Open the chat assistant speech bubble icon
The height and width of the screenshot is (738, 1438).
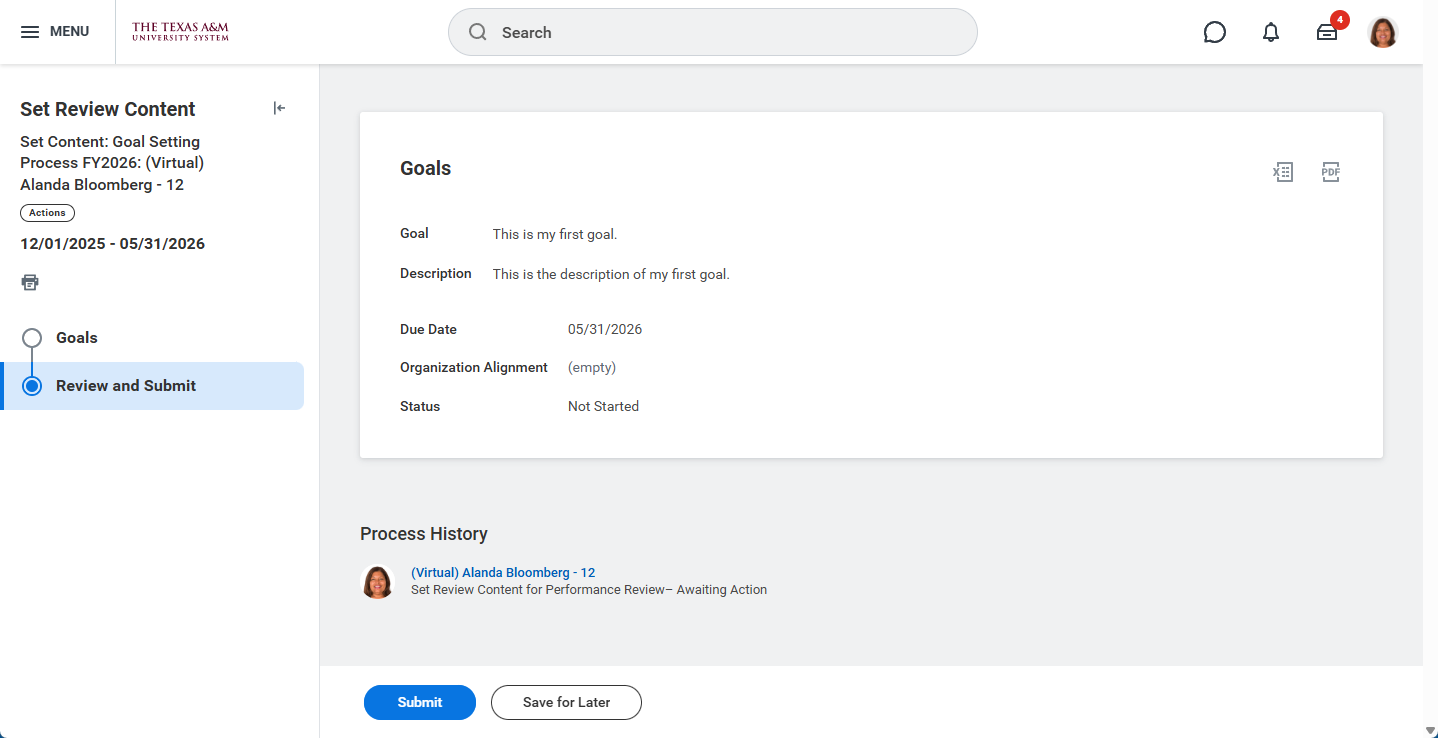pos(1214,32)
